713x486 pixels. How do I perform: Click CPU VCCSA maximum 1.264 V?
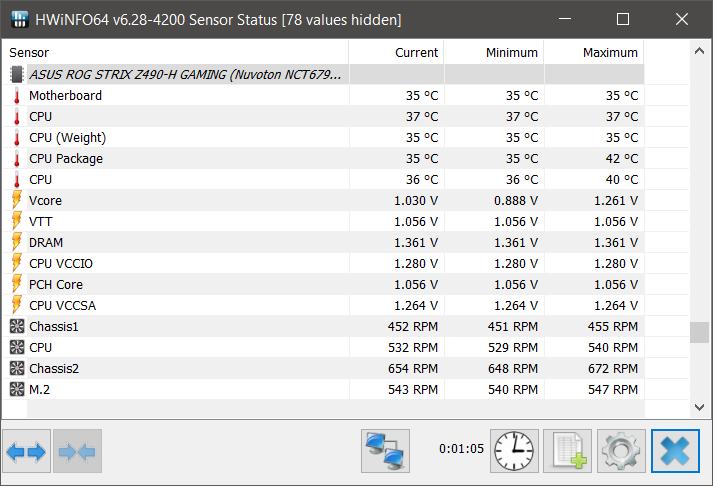pyautogui.click(x=616, y=306)
